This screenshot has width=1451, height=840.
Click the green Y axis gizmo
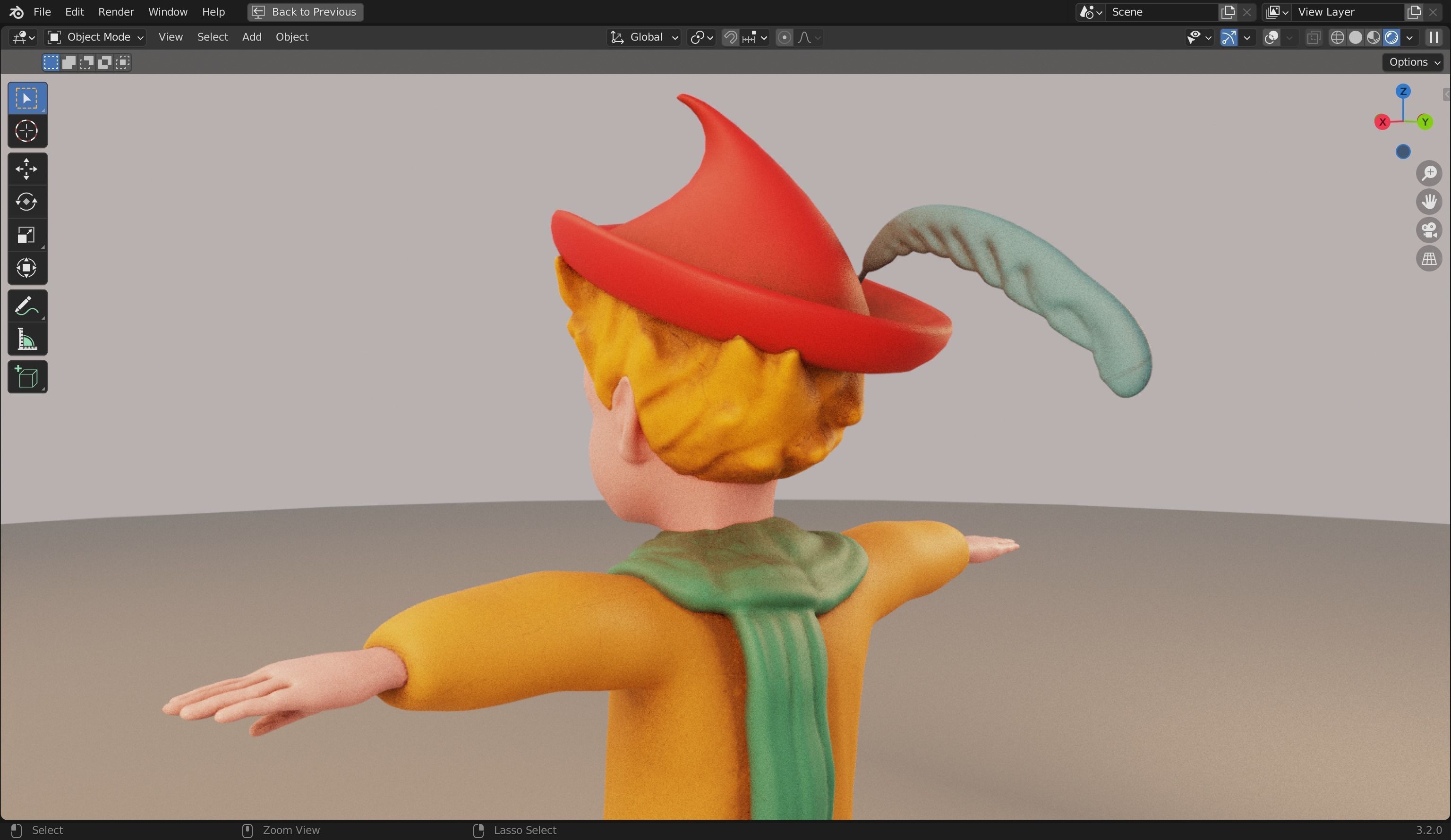(x=1425, y=122)
